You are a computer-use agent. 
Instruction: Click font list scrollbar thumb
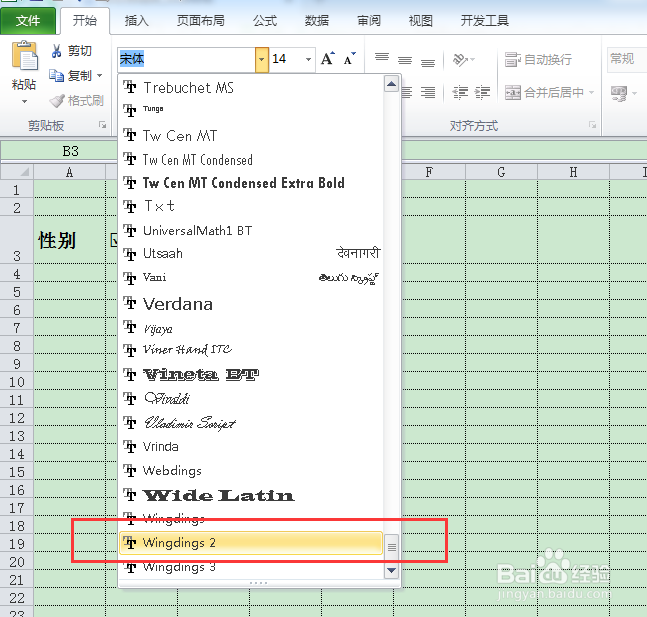(x=392, y=547)
